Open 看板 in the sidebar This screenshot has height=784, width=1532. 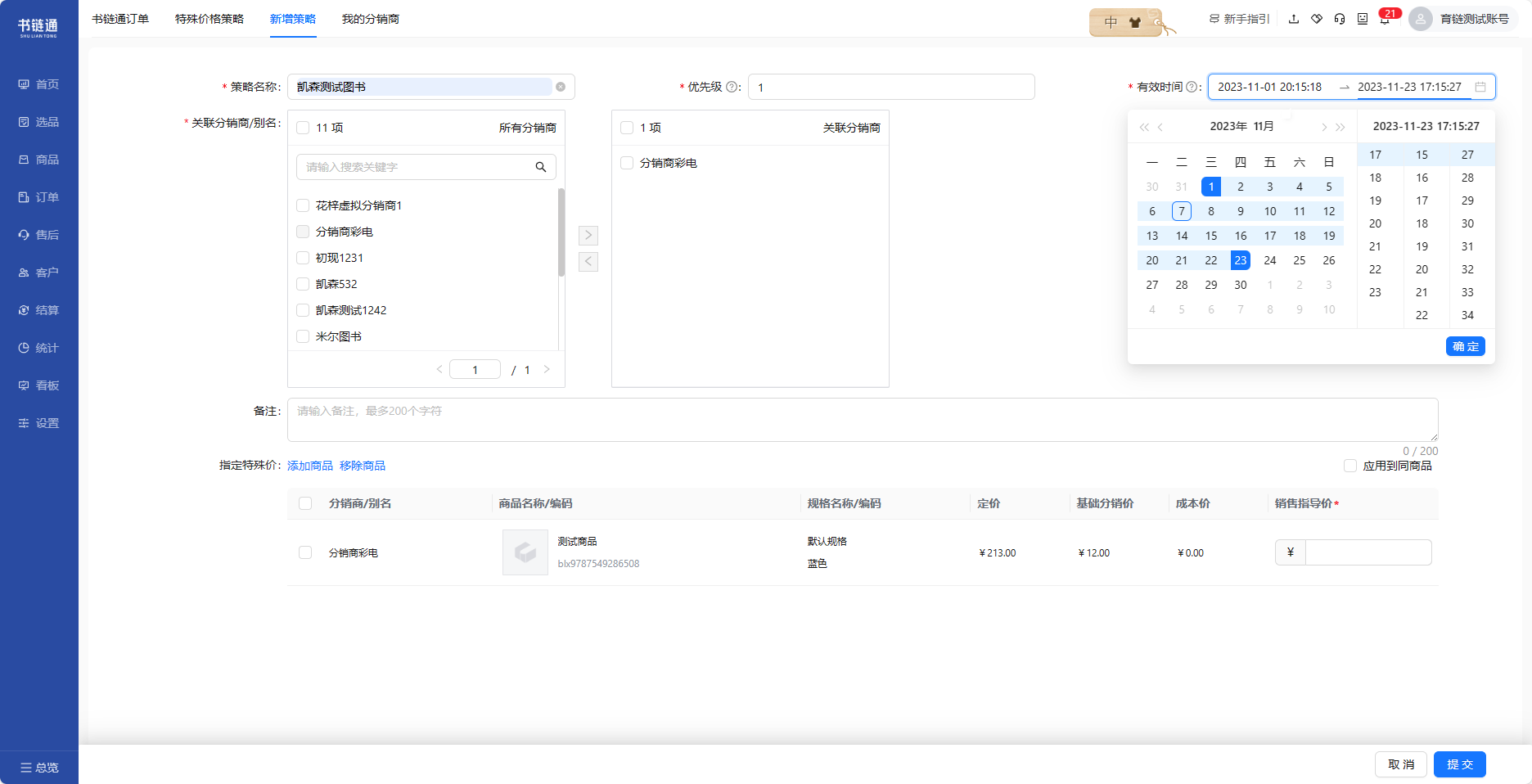coord(38,385)
